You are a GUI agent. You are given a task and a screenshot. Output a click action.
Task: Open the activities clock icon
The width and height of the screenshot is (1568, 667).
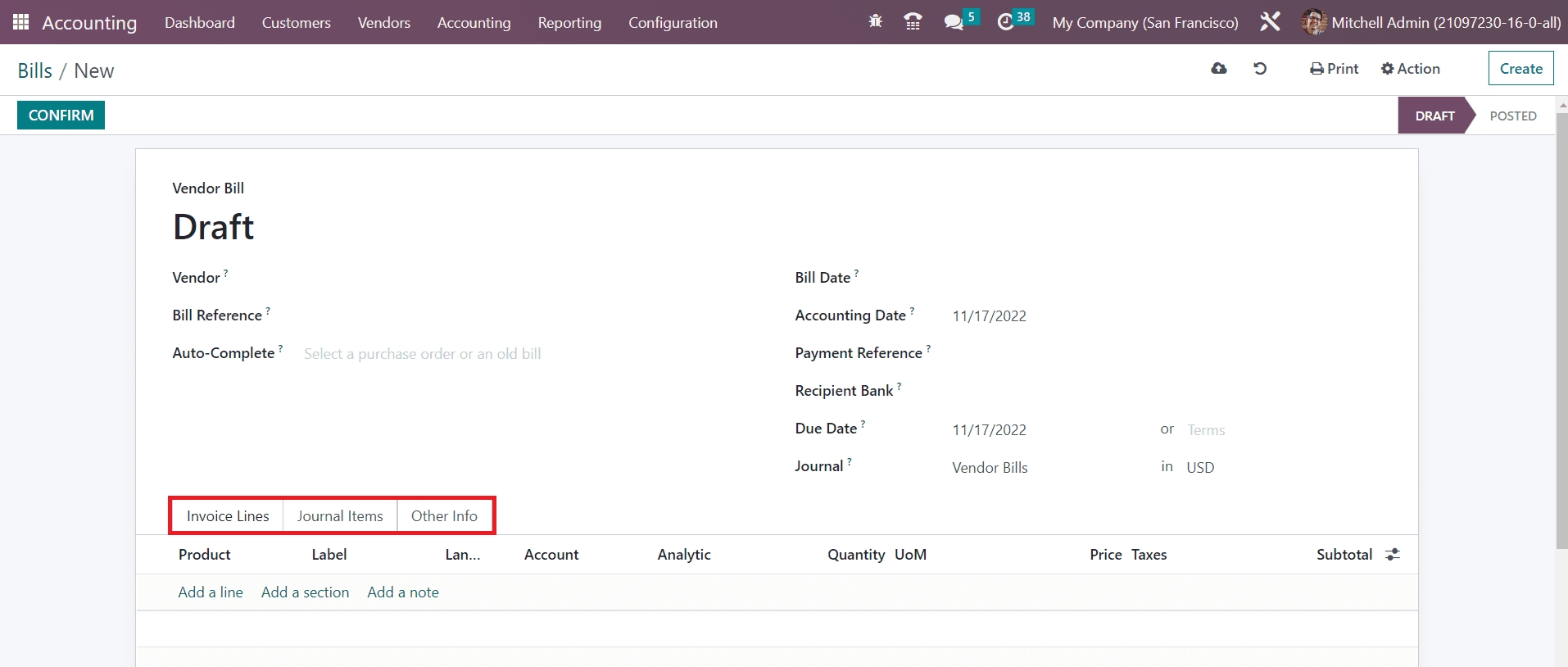1006,22
